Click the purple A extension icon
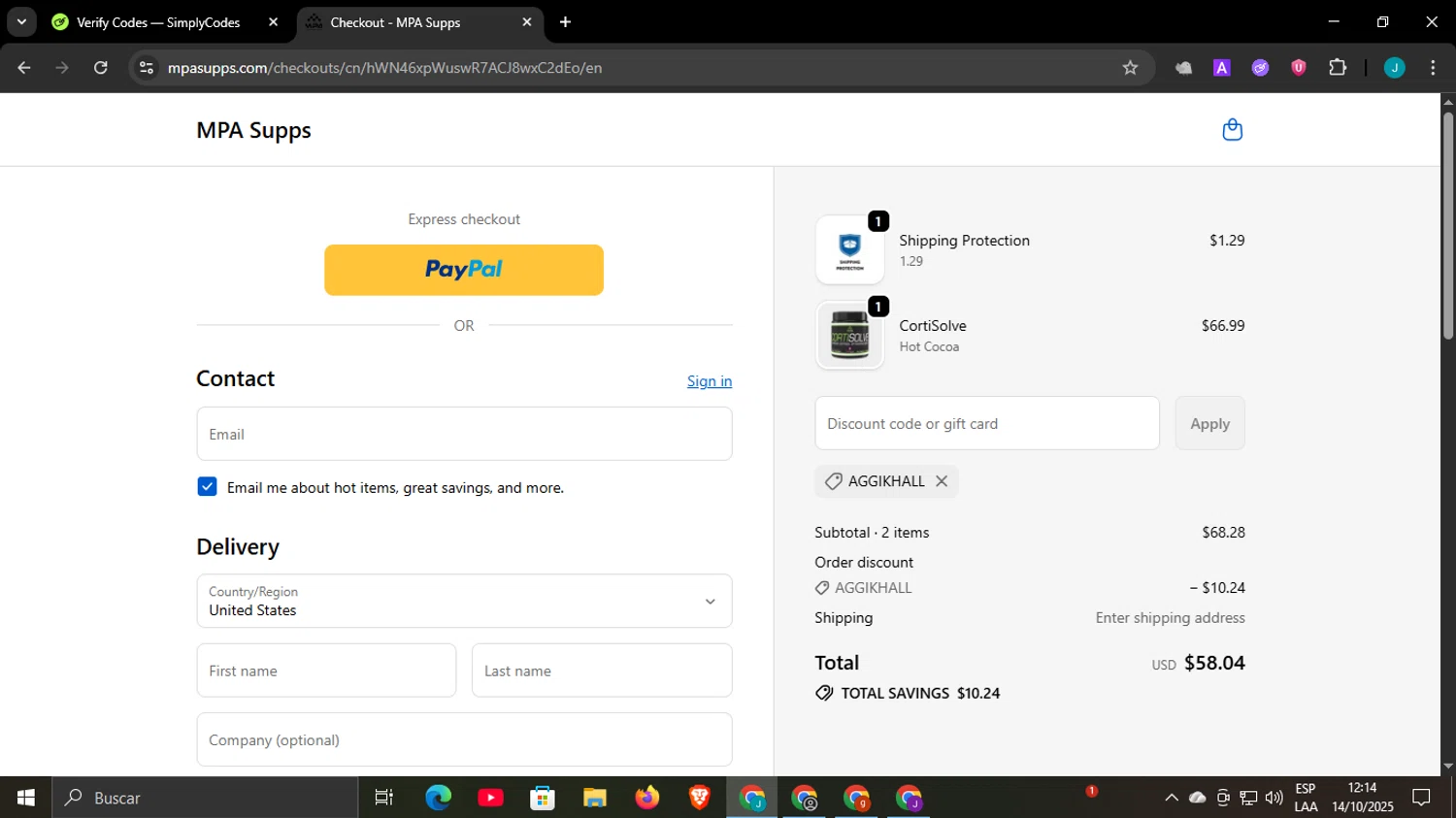This screenshot has width=1456, height=818. pyautogui.click(x=1222, y=68)
